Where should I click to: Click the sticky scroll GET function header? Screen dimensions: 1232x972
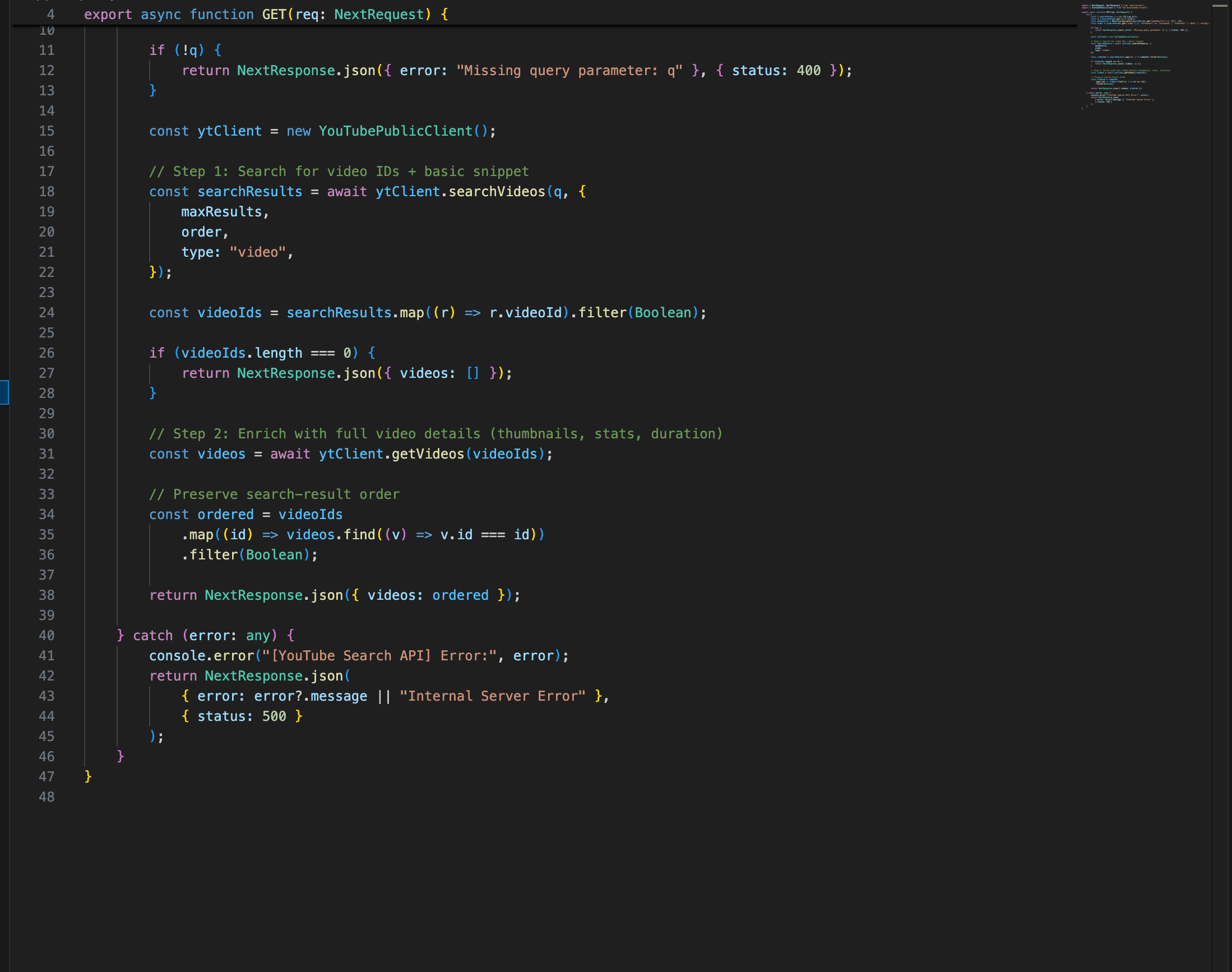click(x=273, y=14)
